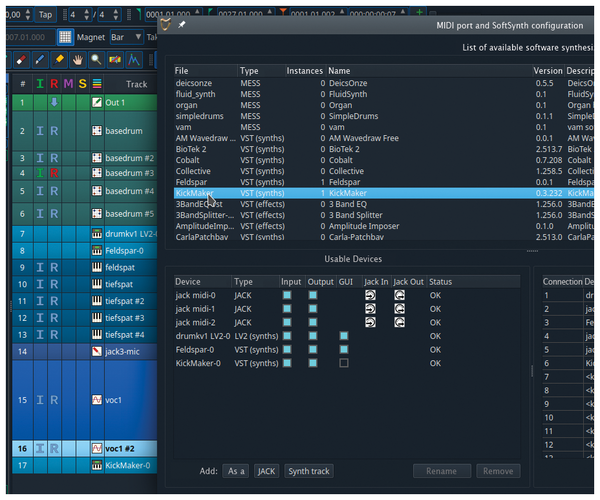Open Jack Out routing for jack midi-2
600x500 pixels.
pyautogui.click(x=399, y=322)
